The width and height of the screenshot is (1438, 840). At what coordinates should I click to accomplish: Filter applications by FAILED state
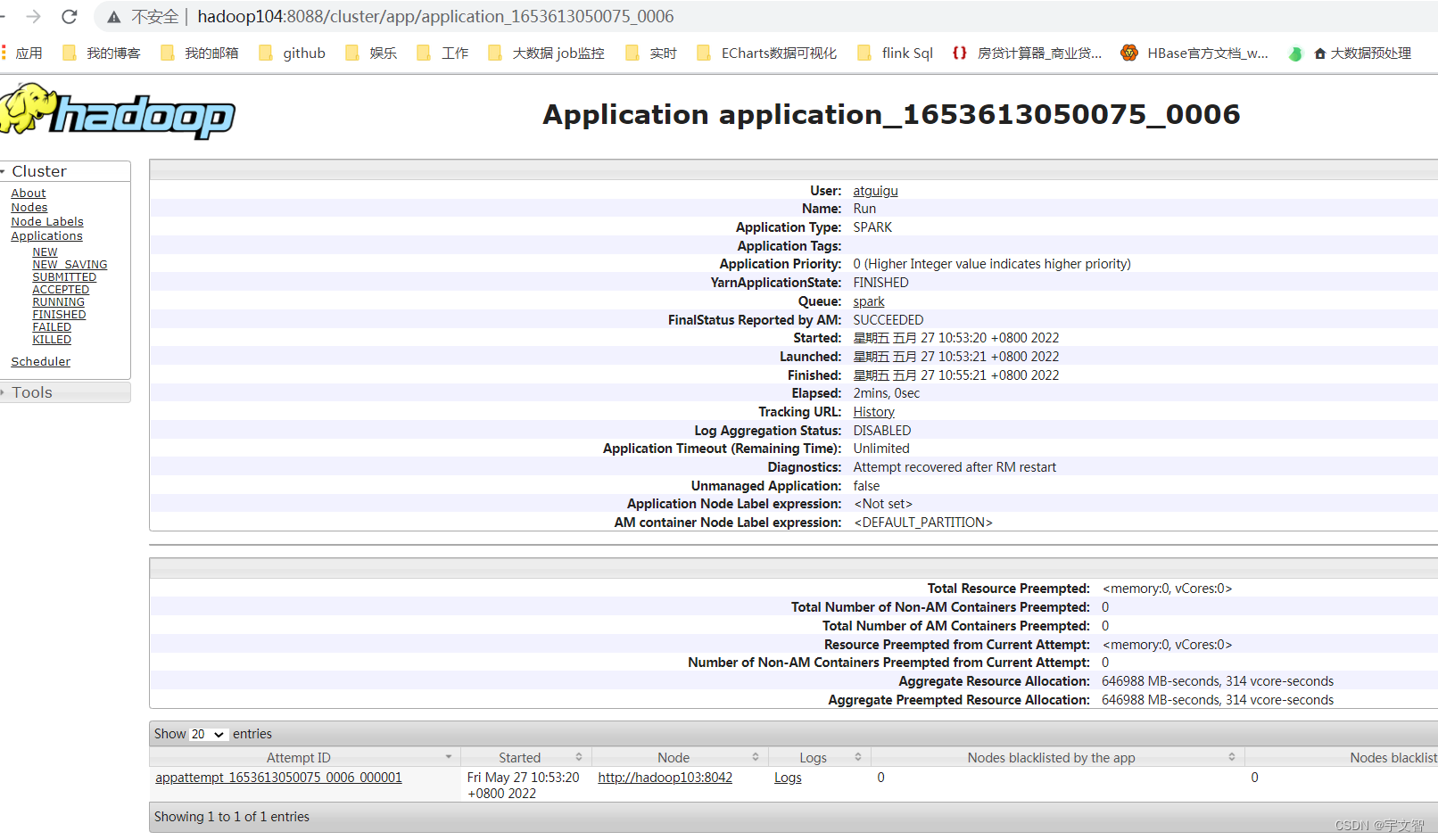[x=52, y=327]
